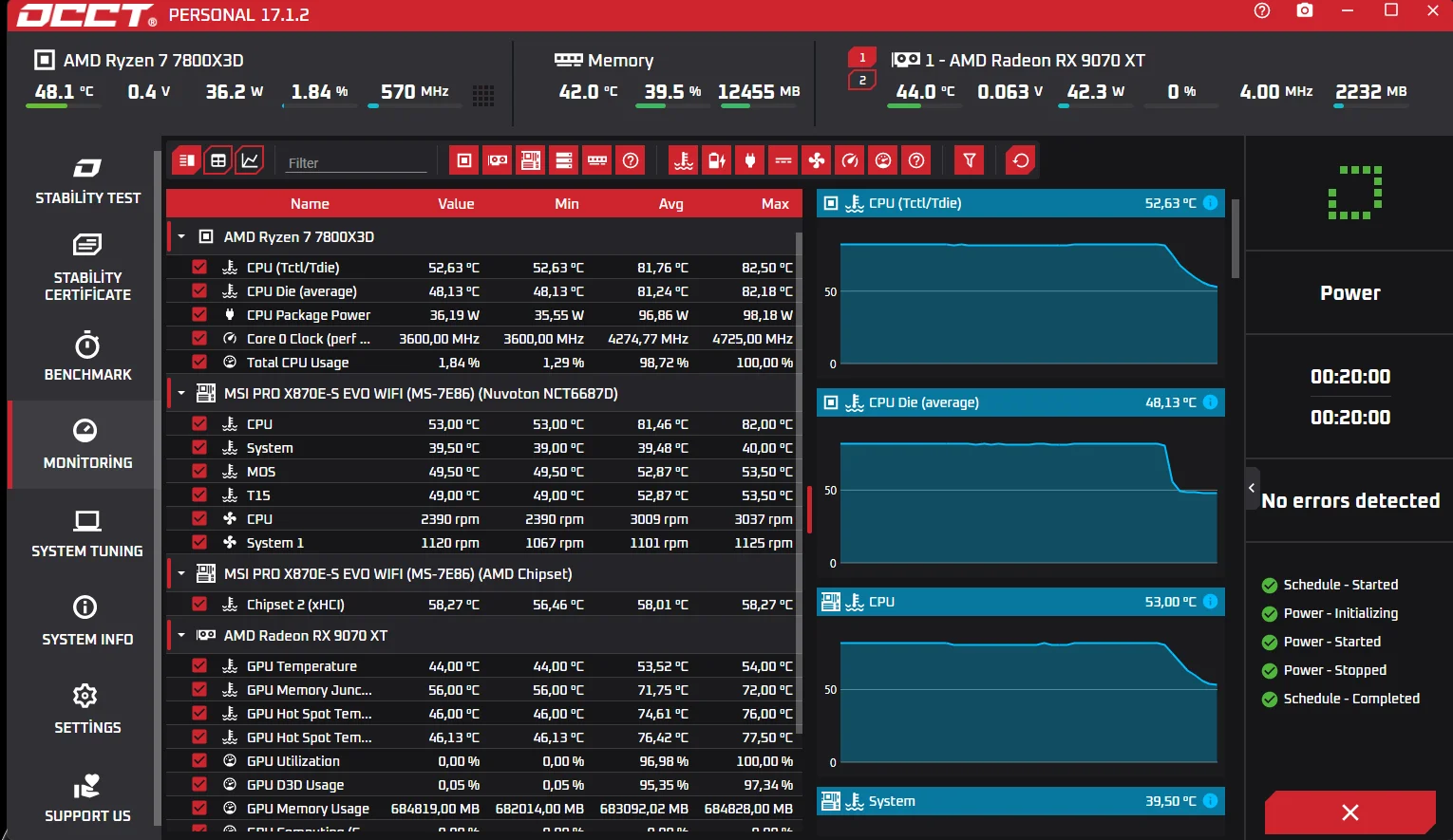Screen dimensions: 1453x840
Task: Uncheck the CPU Package Power sensor
Action: click(199, 314)
